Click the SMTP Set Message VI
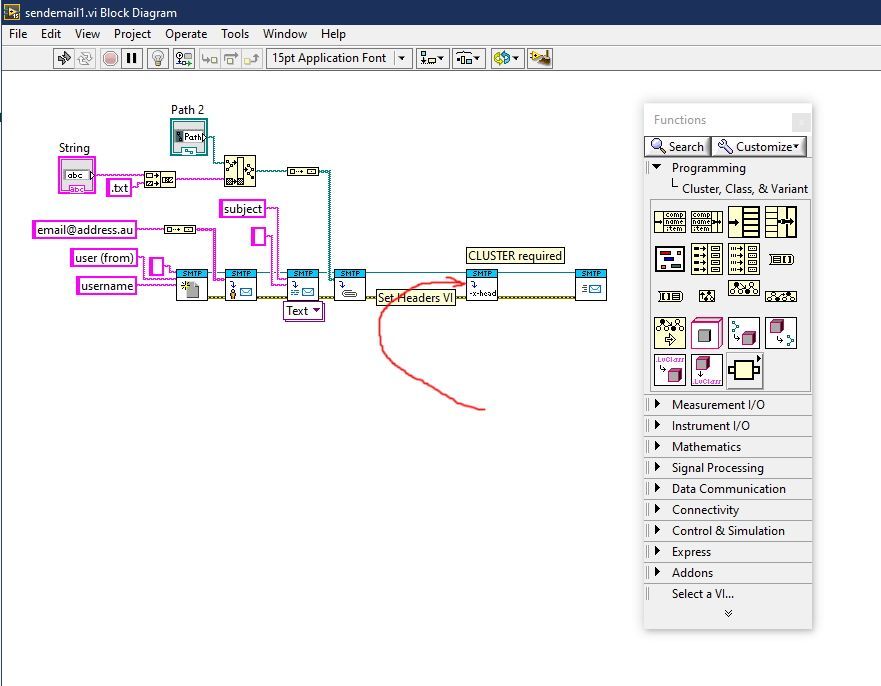Viewport: 881px width, 686px height. click(x=303, y=285)
